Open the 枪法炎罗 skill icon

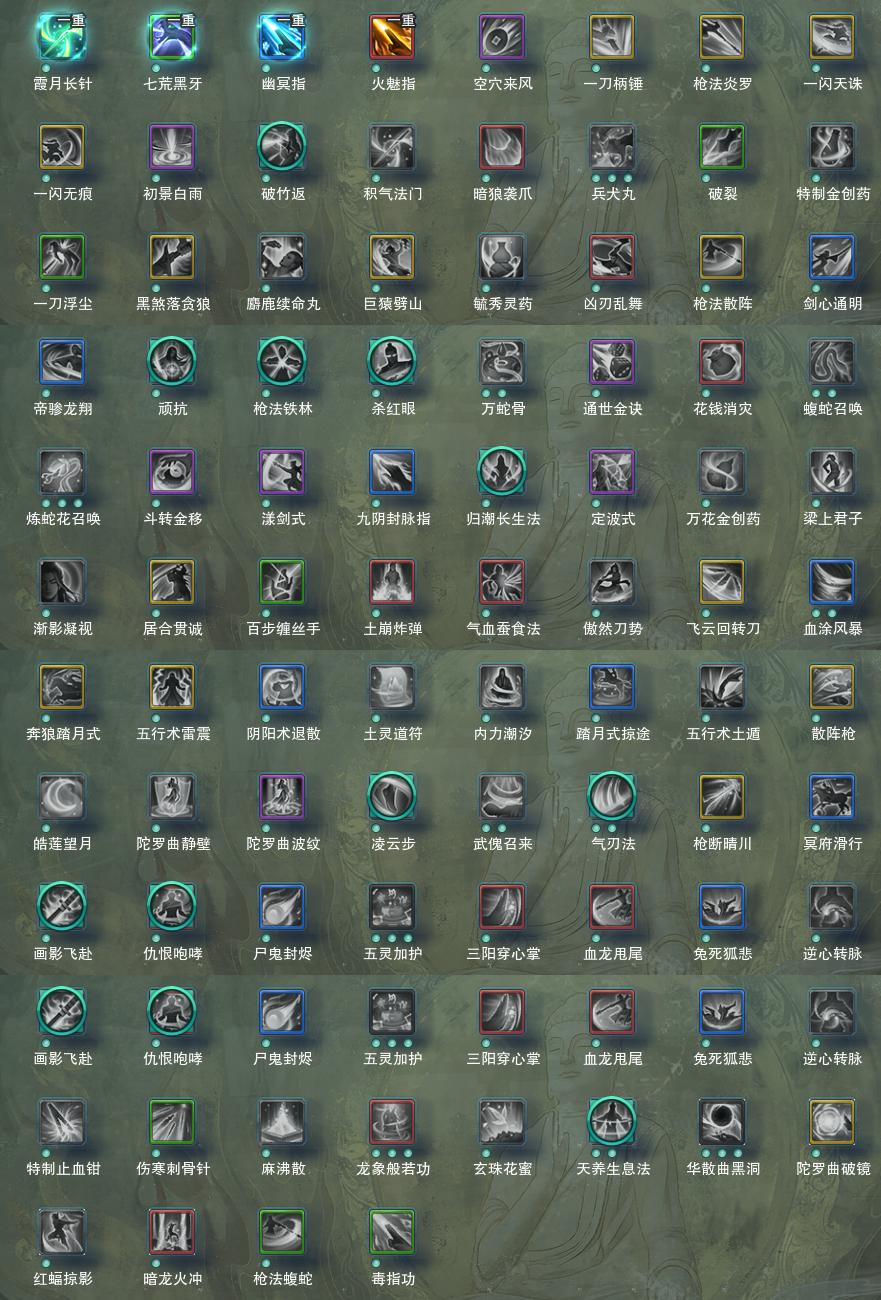pyautogui.click(x=722, y=37)
